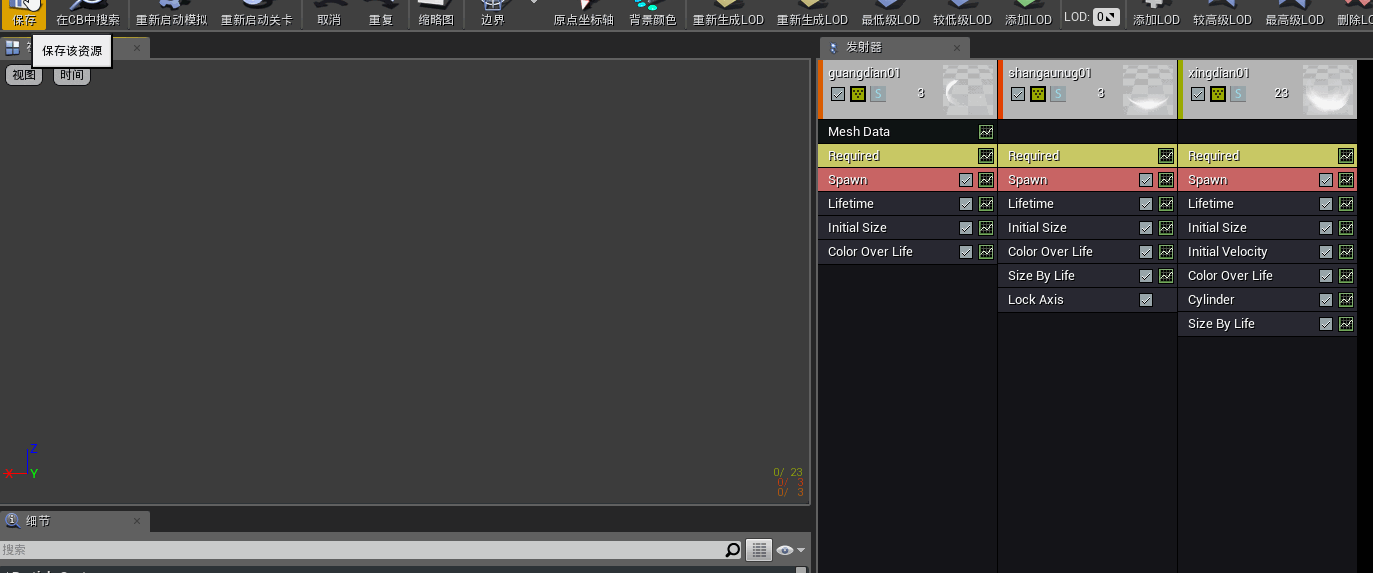Add shangaunug01 Size By Life curve graph
Image resolution: width=1373 pixels, height=573 pixels.
1166,276
